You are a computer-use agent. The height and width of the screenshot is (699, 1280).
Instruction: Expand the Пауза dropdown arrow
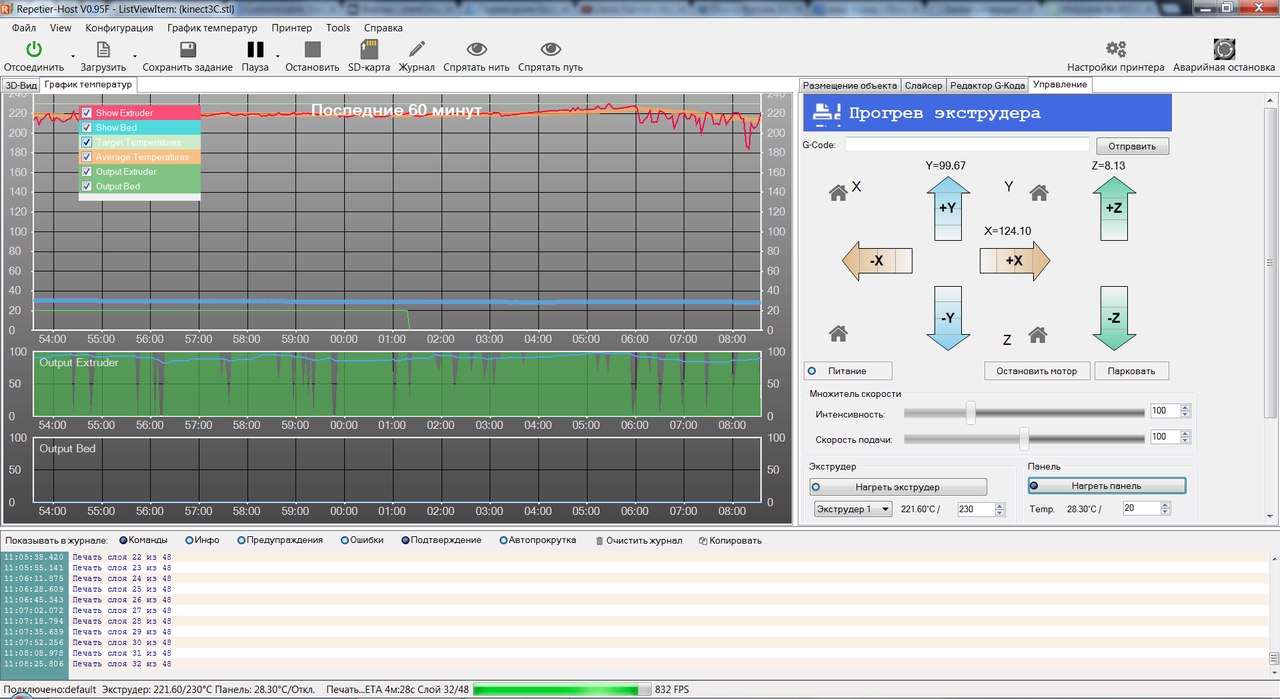pos(277,56)
